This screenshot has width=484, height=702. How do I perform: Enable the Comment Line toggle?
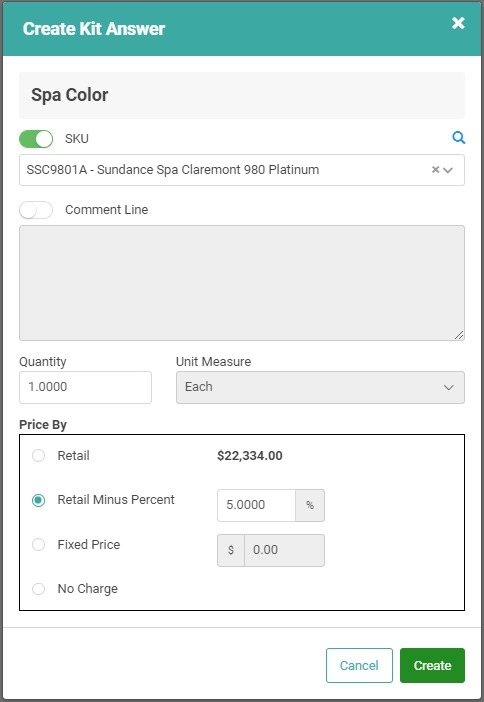coord(36,210)
